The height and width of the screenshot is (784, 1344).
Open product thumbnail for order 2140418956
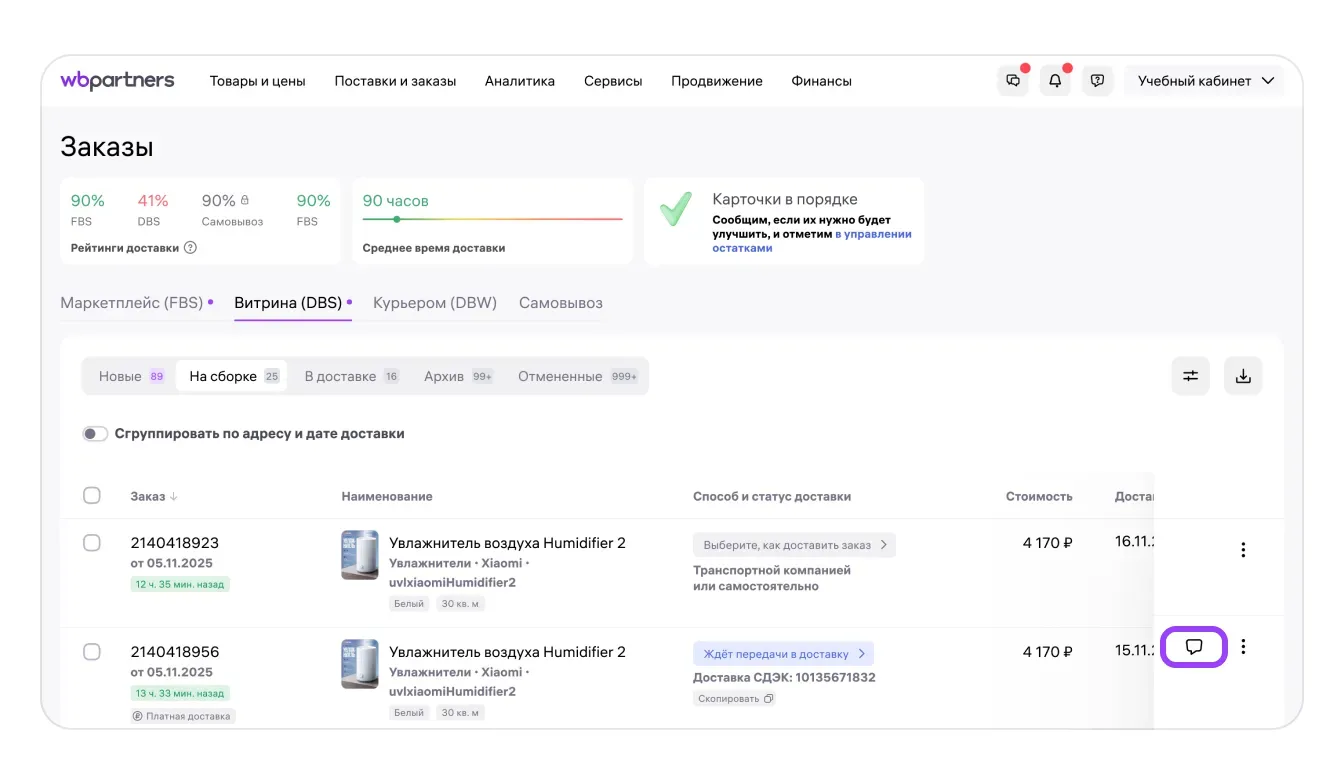point(360,664)
